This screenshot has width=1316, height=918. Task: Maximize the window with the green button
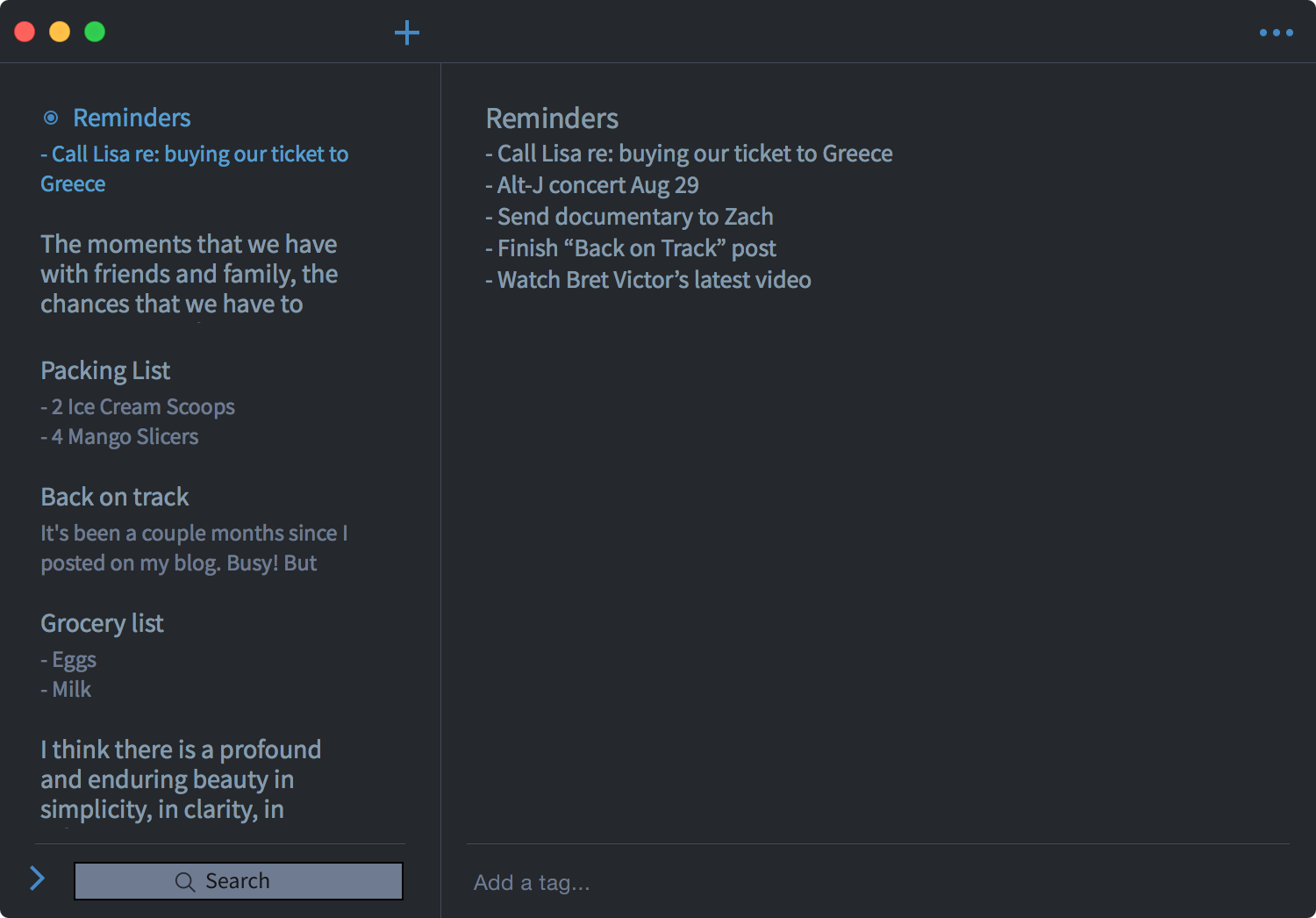(x=95, y=32)
